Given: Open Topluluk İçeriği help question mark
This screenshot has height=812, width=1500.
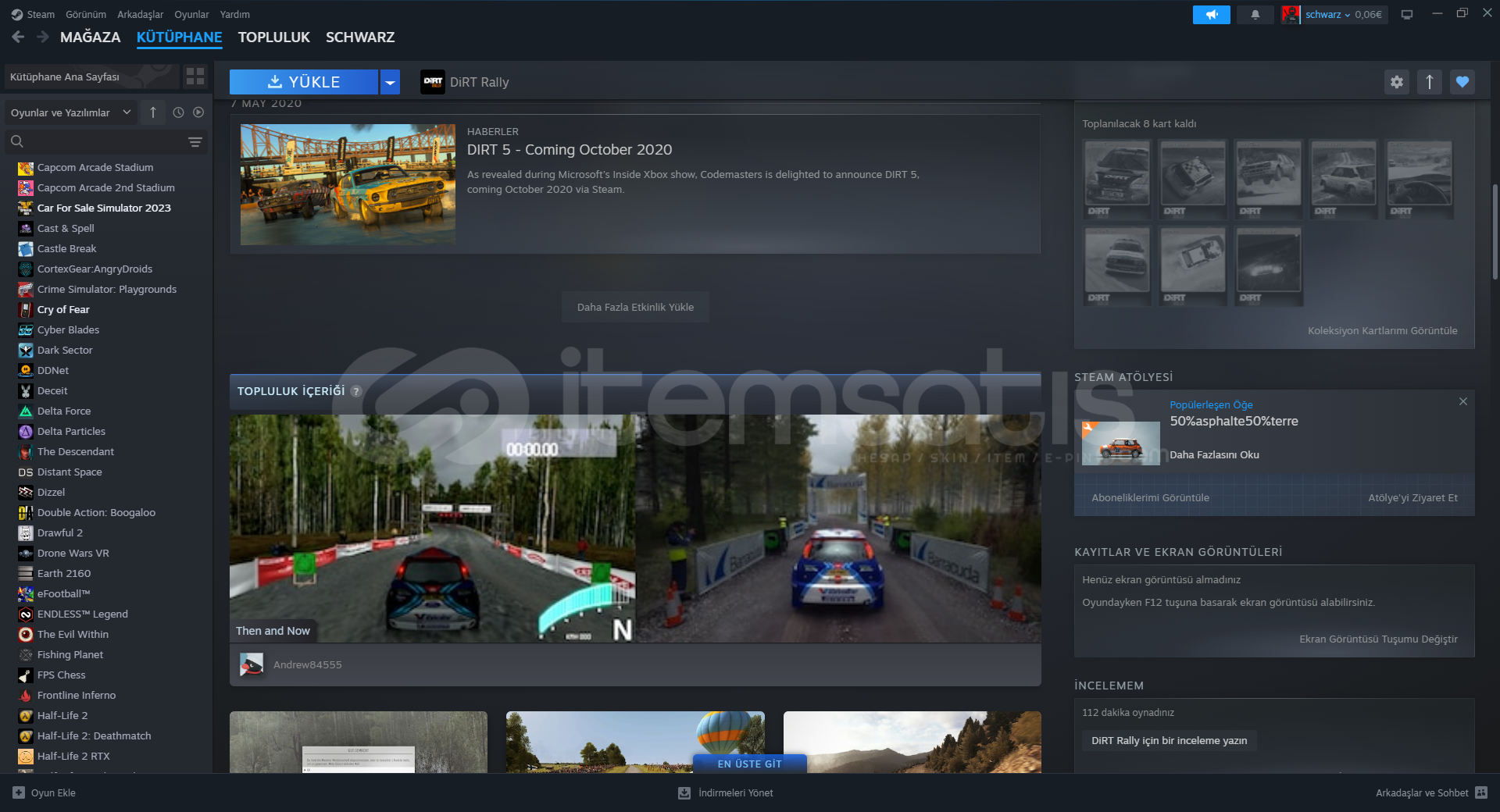Looking at the screenshot, I should 356,391.
